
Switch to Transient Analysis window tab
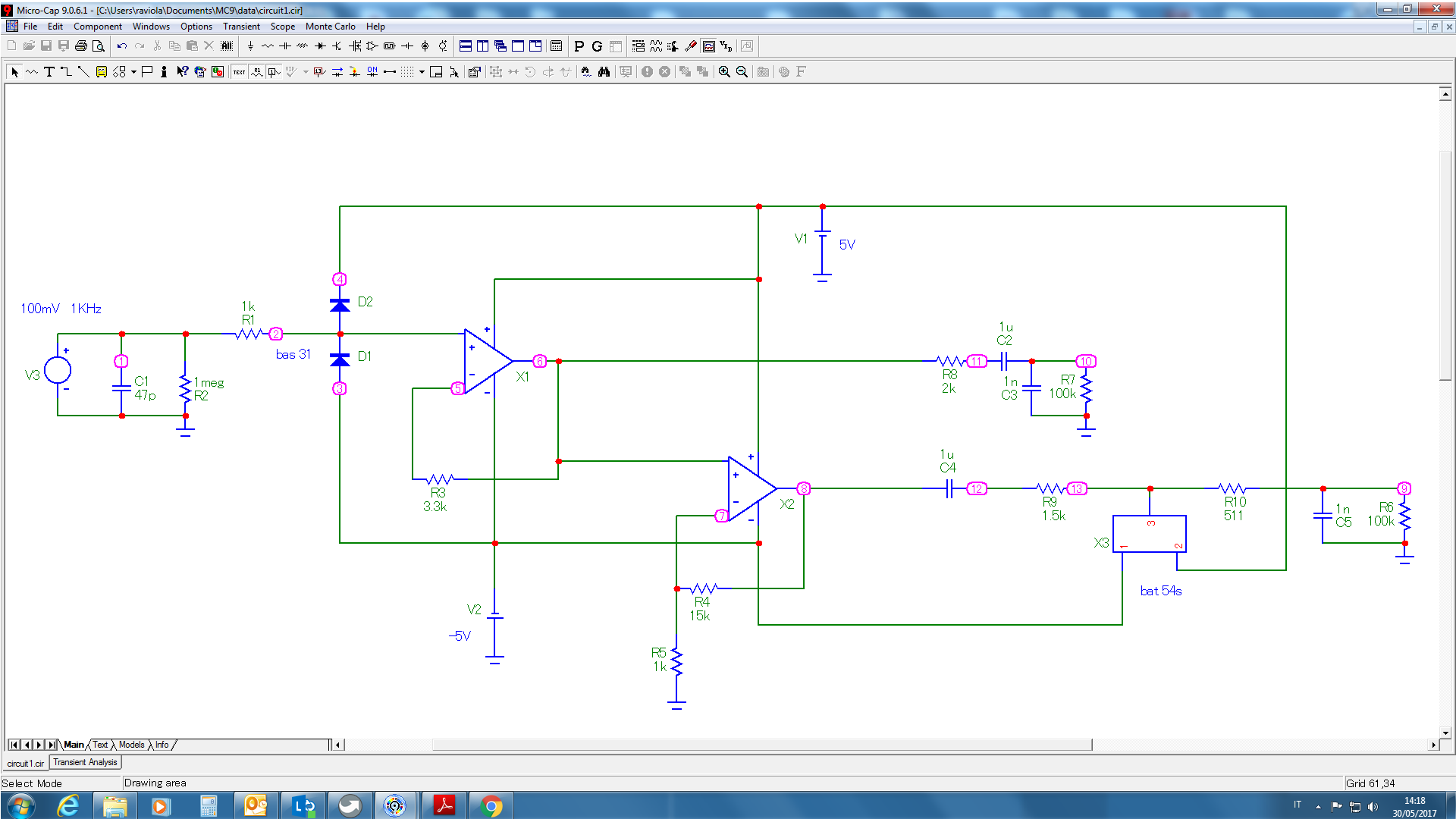click(85, 763)
